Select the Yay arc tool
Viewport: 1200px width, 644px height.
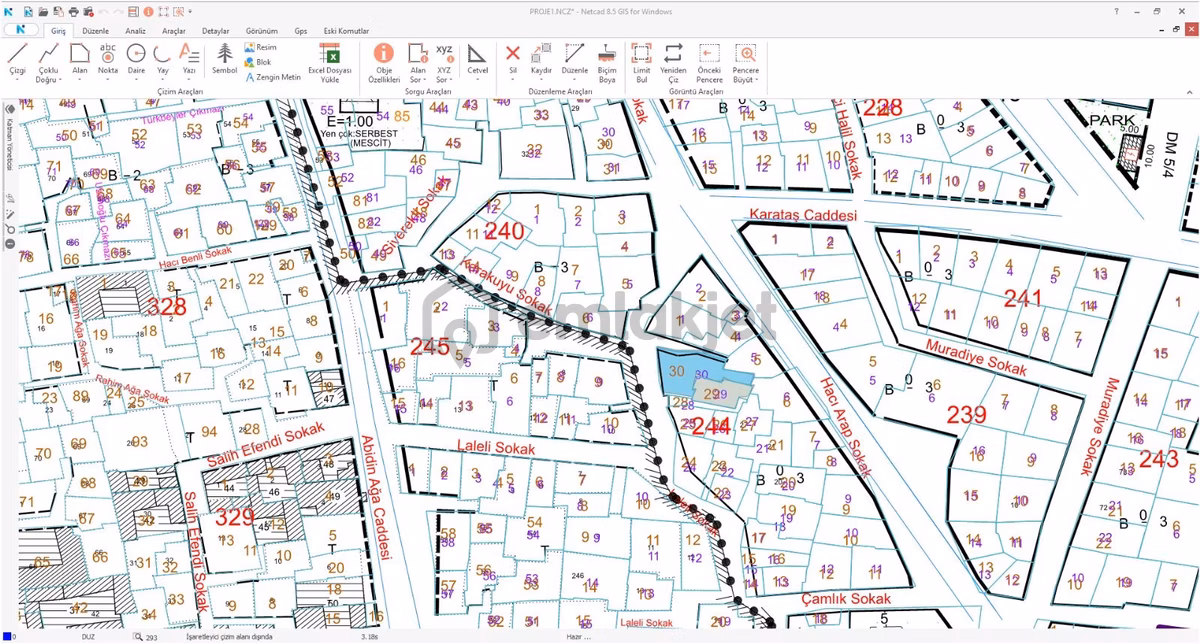click(163, 59)
